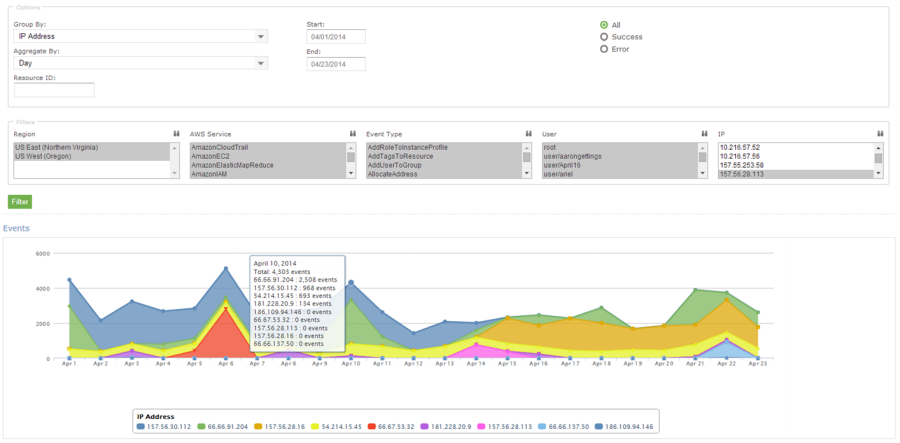Click the search icon above Region filter
900x443 pixels.
point(177,133)
